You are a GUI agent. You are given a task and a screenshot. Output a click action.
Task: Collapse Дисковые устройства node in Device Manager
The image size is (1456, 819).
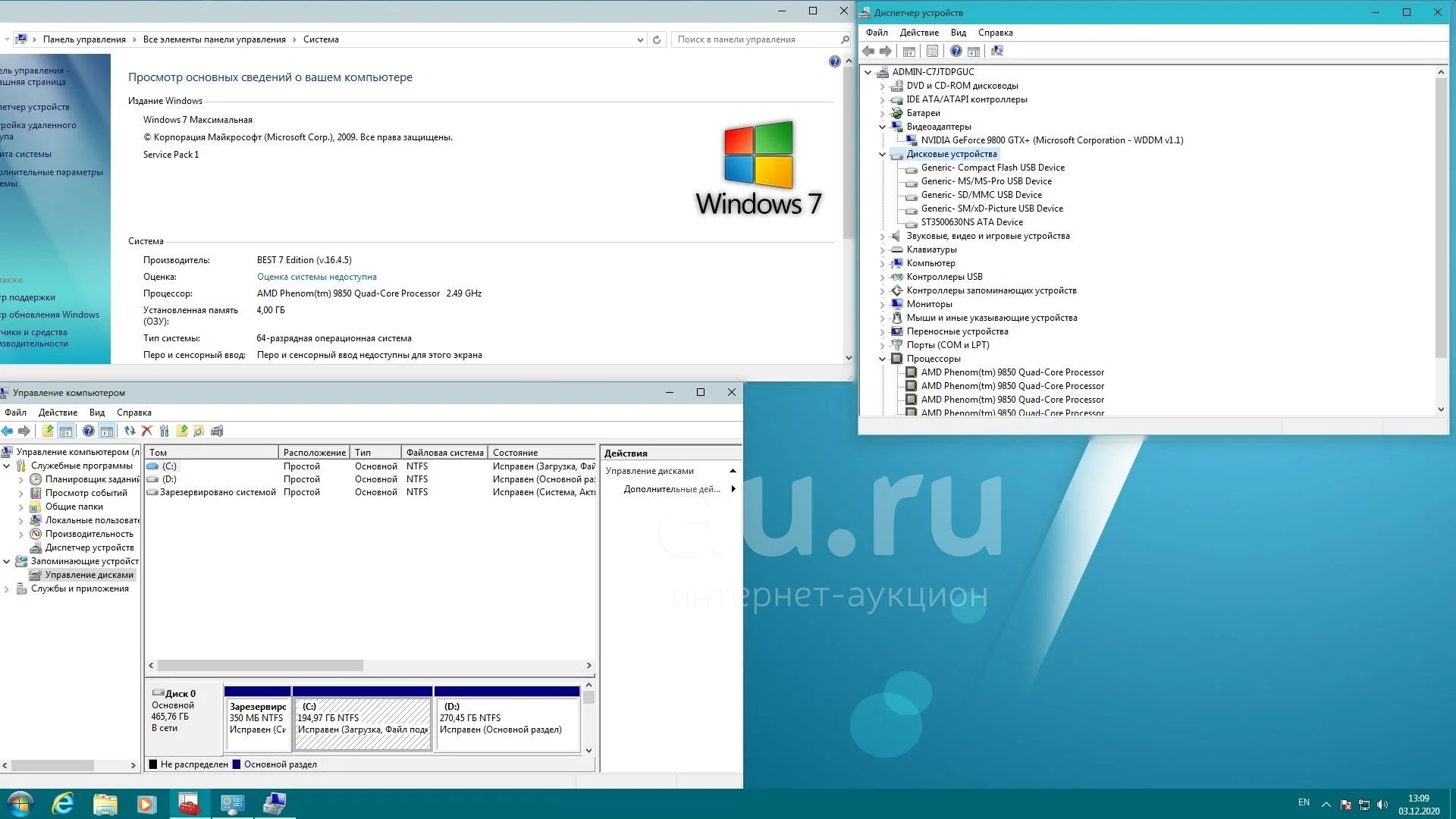click(882, 154)
